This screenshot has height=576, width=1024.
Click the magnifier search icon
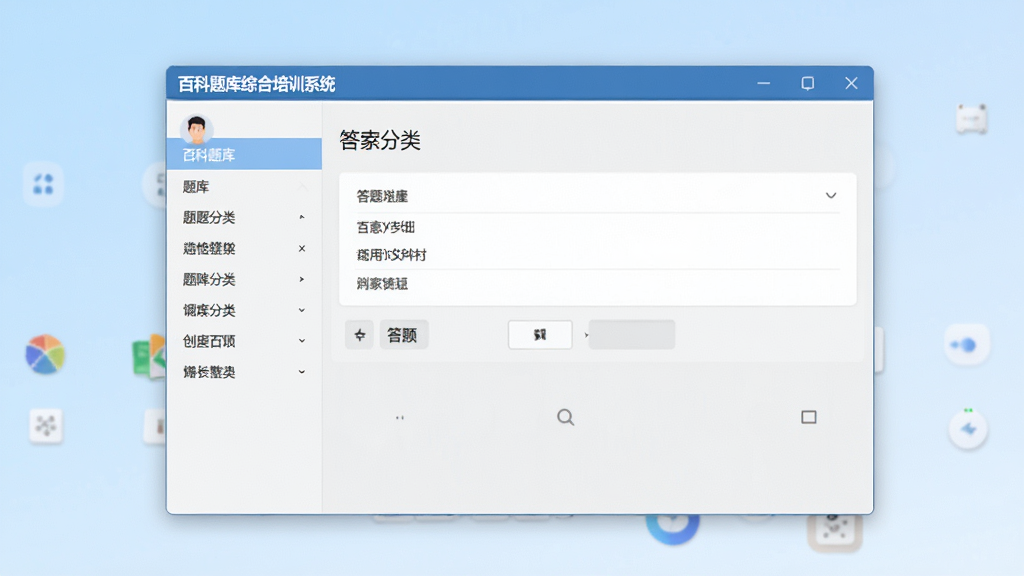(x=566, y=417)
